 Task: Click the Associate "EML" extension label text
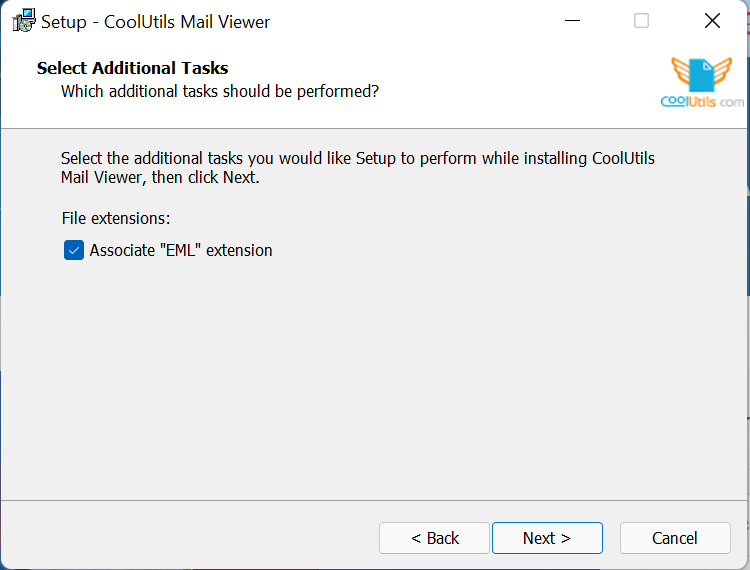(181, 250)
